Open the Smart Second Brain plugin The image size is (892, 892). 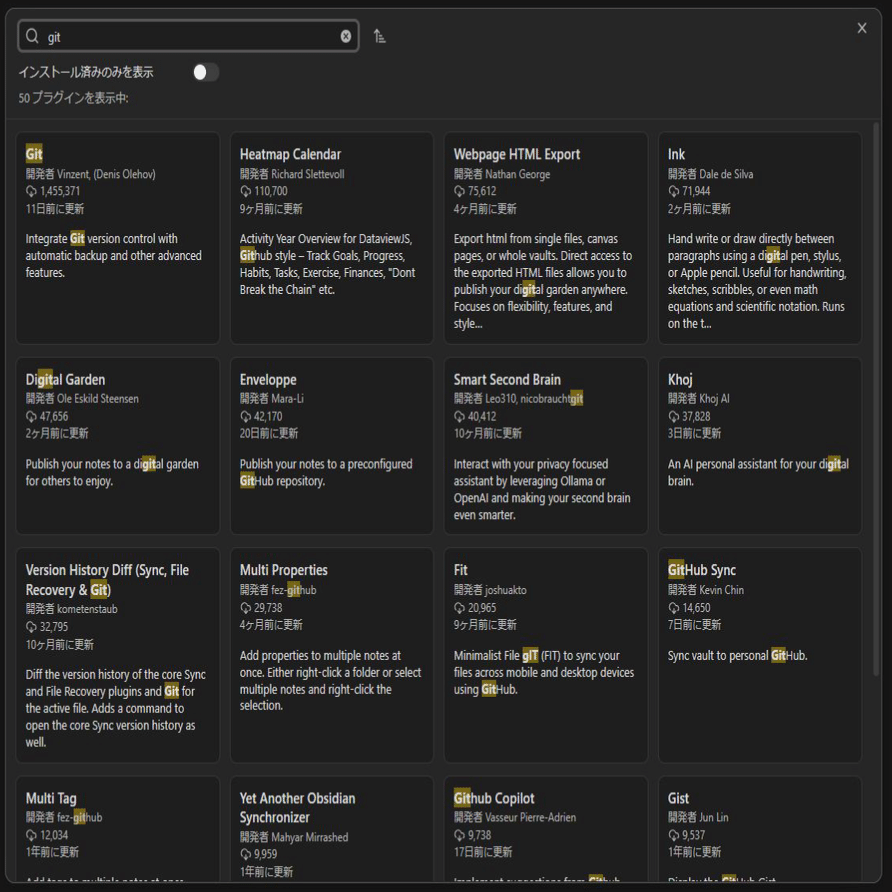click(x=546, y=445)
